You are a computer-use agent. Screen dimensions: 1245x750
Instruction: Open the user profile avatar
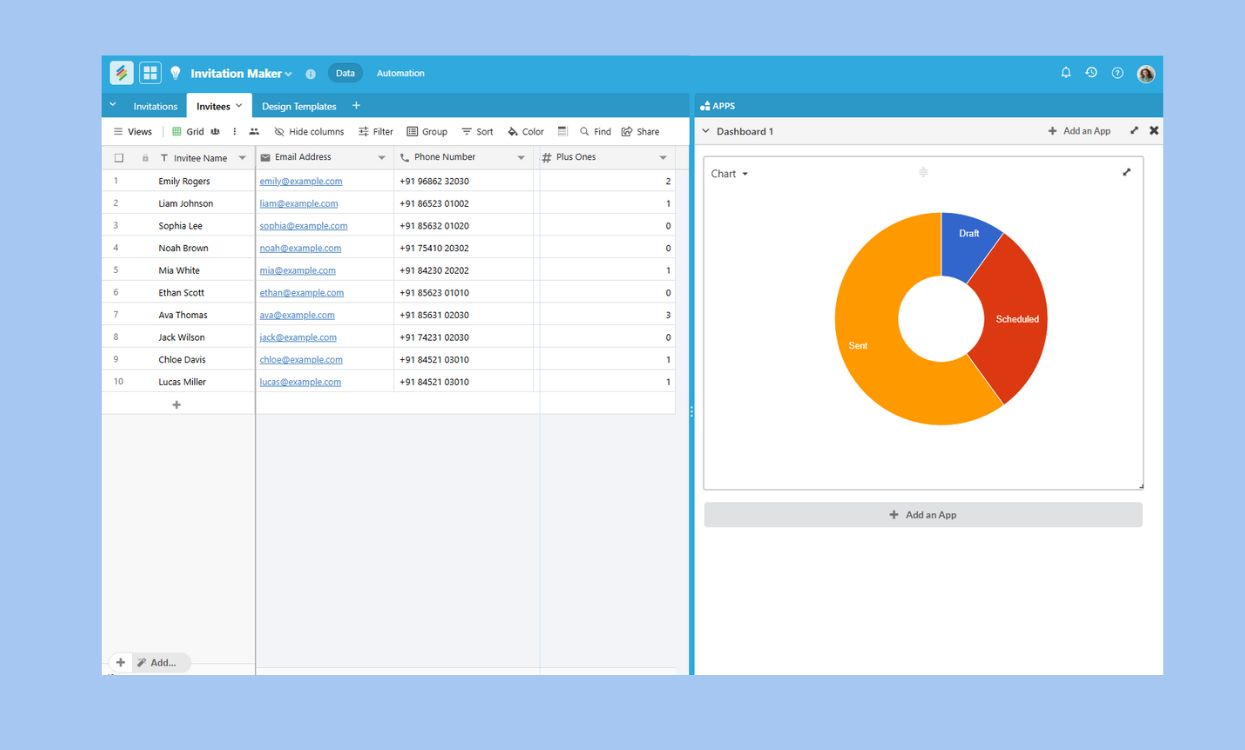pos(1146,74)
